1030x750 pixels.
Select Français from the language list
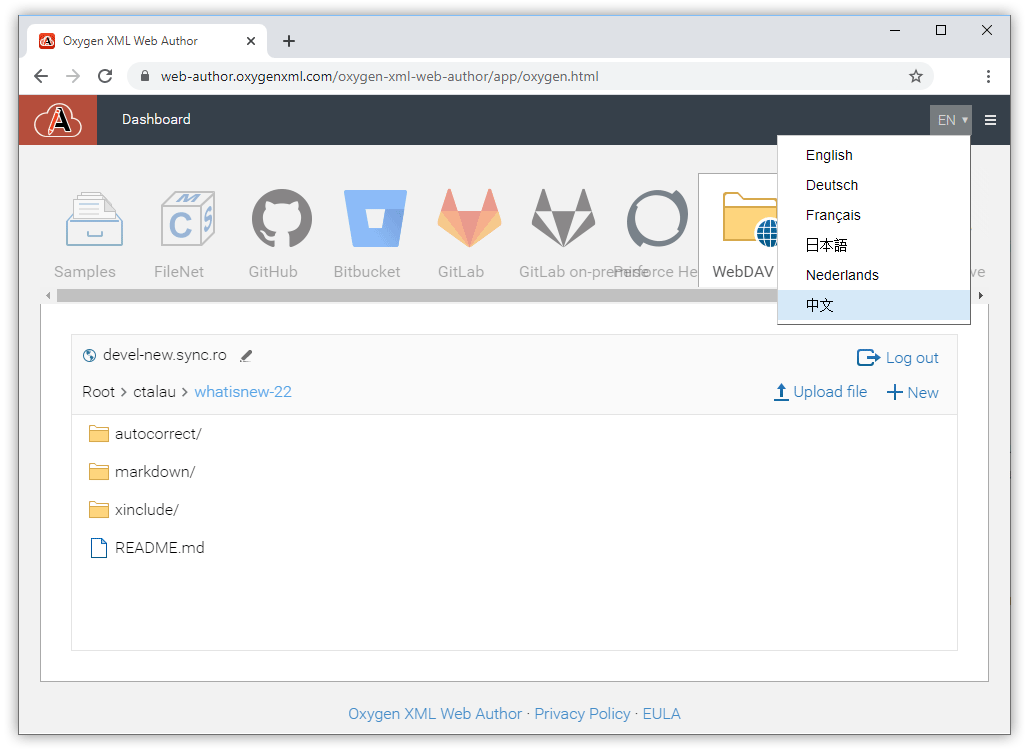(x=874, y=215)
